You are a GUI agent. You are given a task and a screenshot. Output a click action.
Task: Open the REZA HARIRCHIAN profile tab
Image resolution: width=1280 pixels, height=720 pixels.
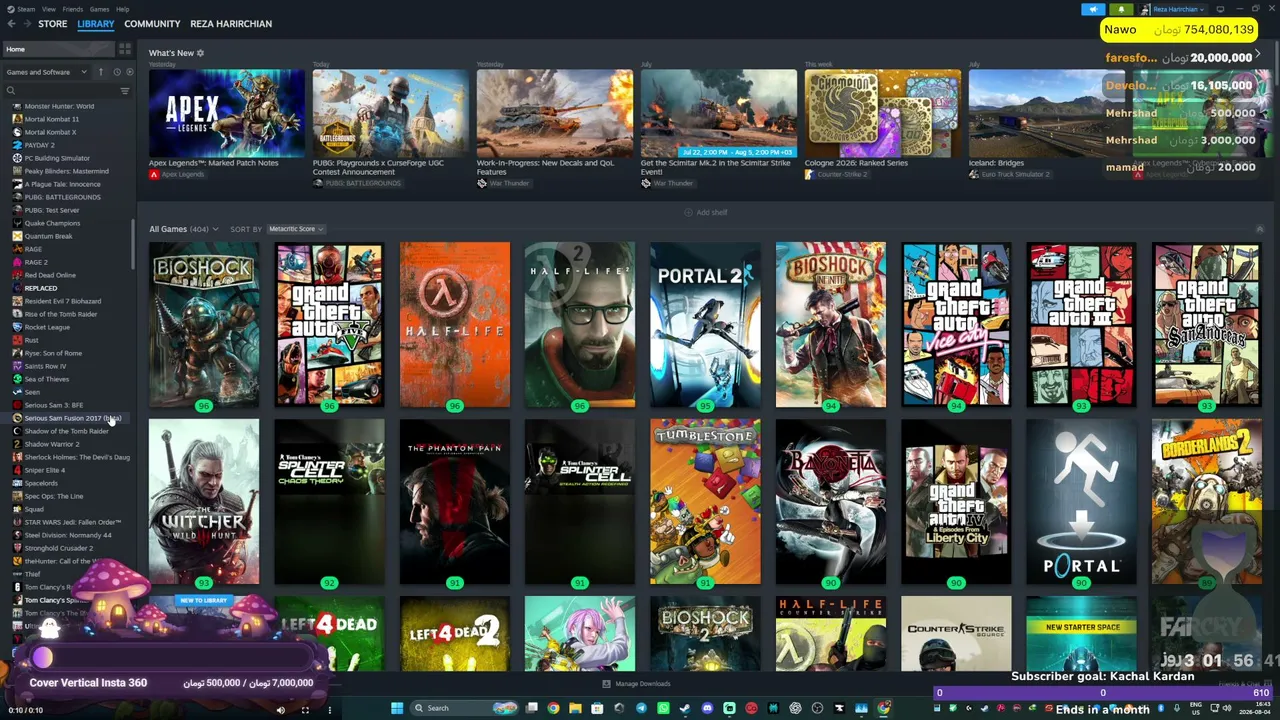click(231, 24)
